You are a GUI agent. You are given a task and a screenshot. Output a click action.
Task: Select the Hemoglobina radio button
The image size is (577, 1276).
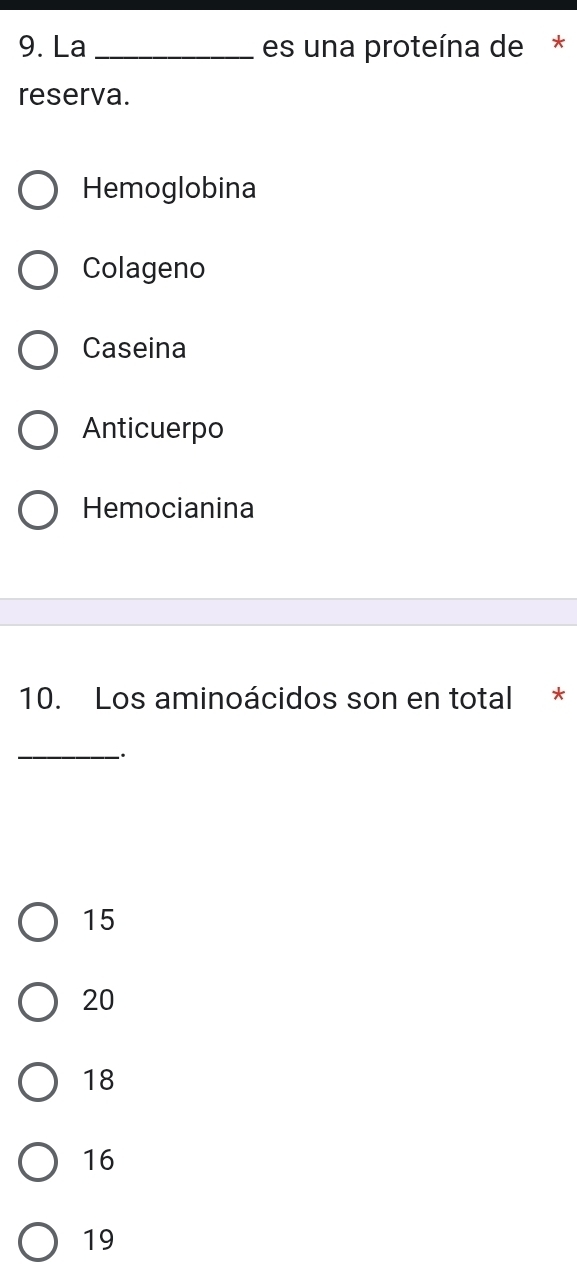tap(37, 190)
